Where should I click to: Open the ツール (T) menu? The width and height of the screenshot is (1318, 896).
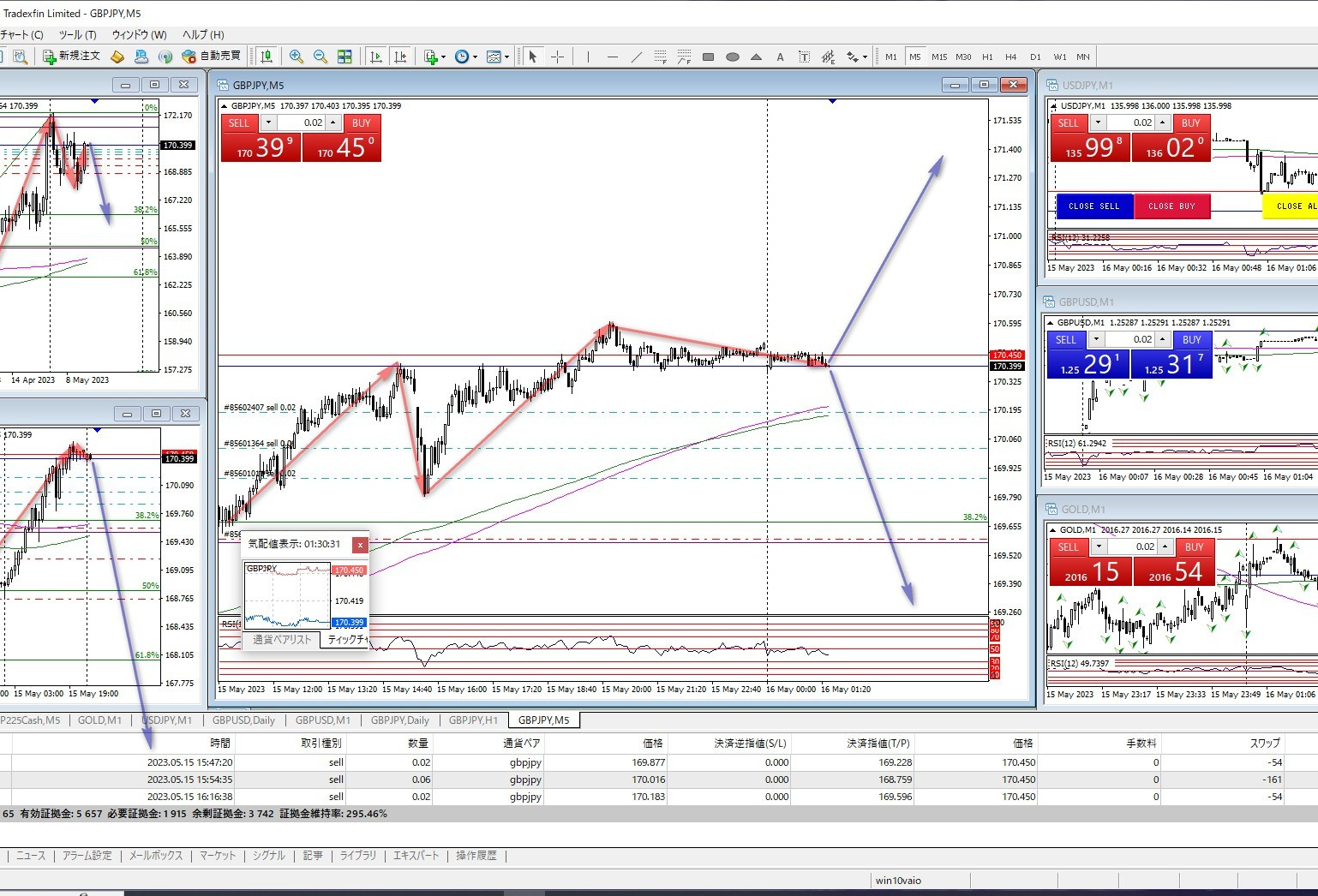(x=77, y=35)
